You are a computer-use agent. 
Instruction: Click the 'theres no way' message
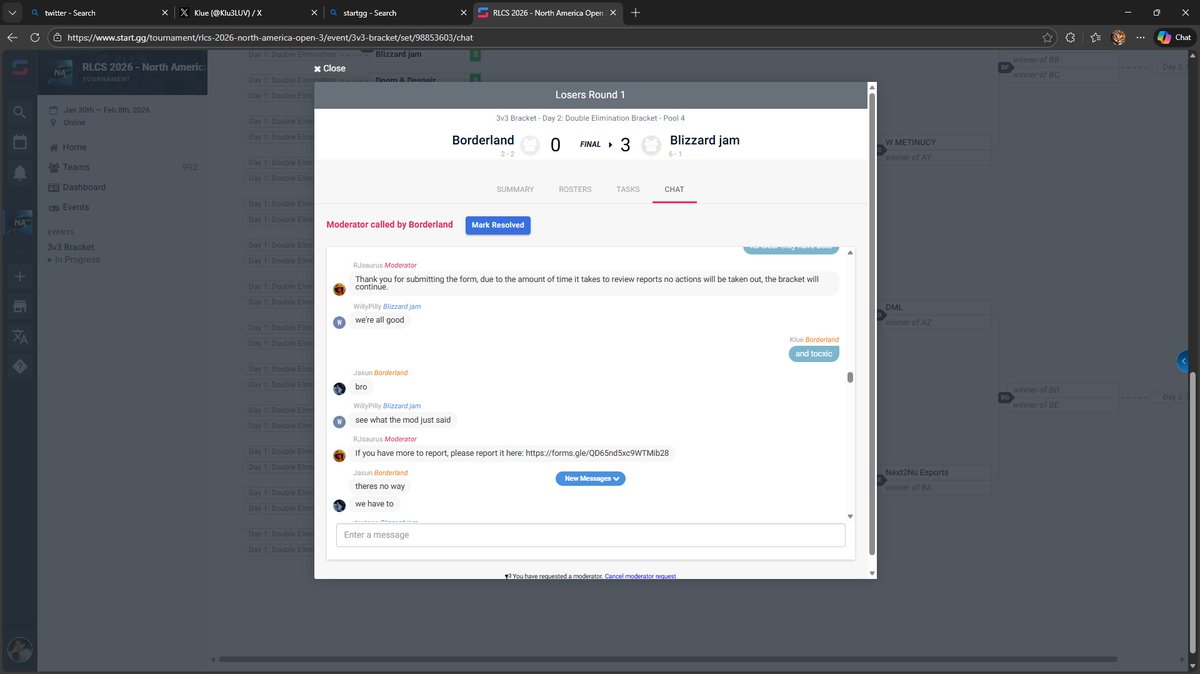pyautogui.click(x=378, y=486)
